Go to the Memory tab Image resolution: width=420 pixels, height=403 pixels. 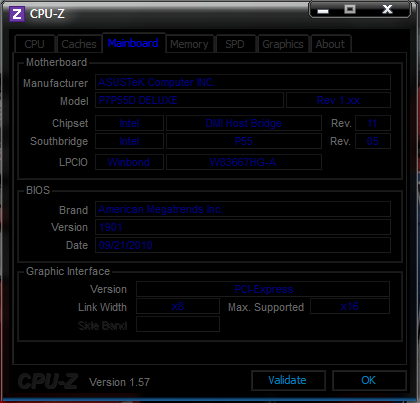click(x=189, y=44)
